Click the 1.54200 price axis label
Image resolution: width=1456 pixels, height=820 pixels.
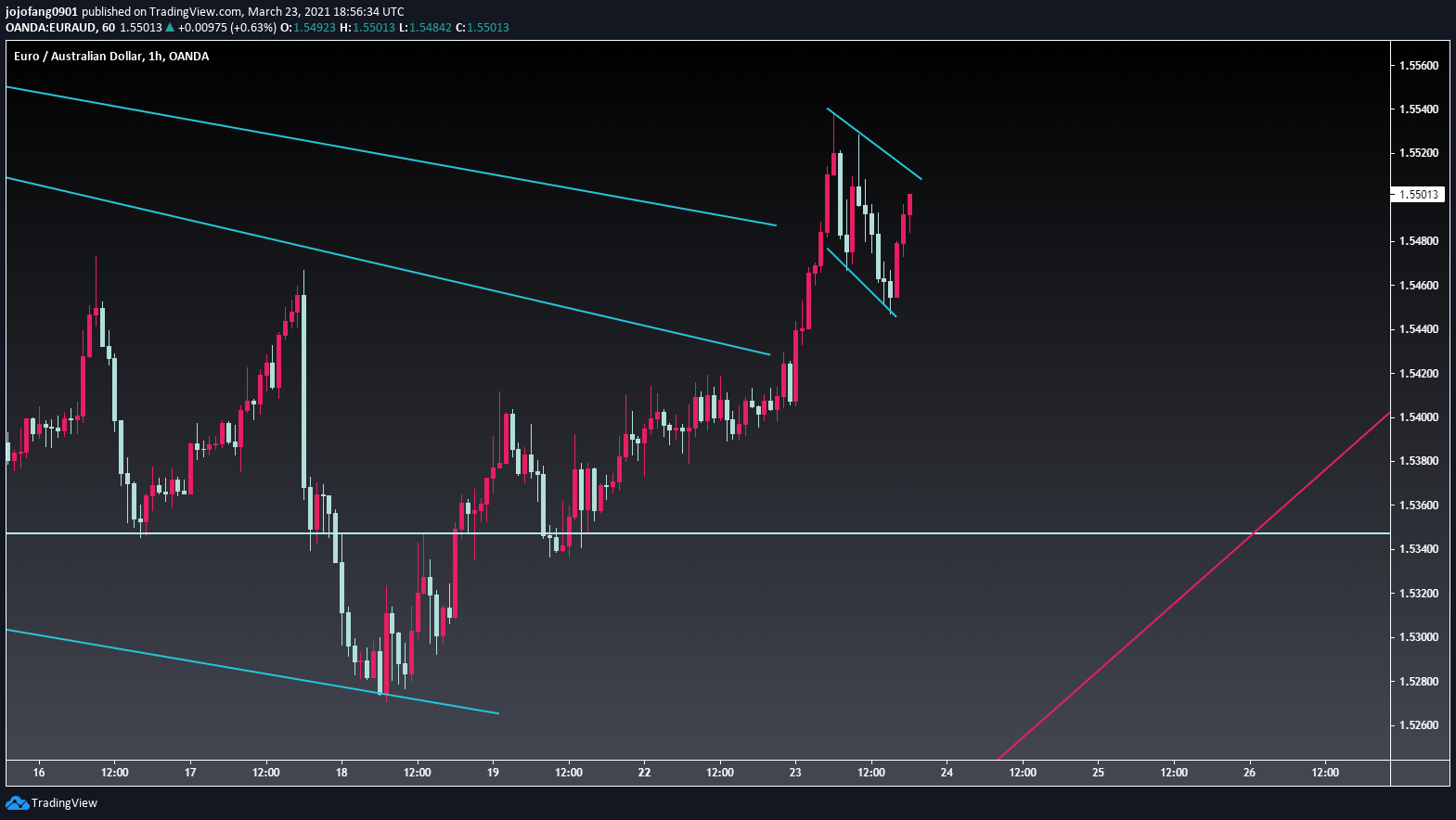click(1419, 373)
